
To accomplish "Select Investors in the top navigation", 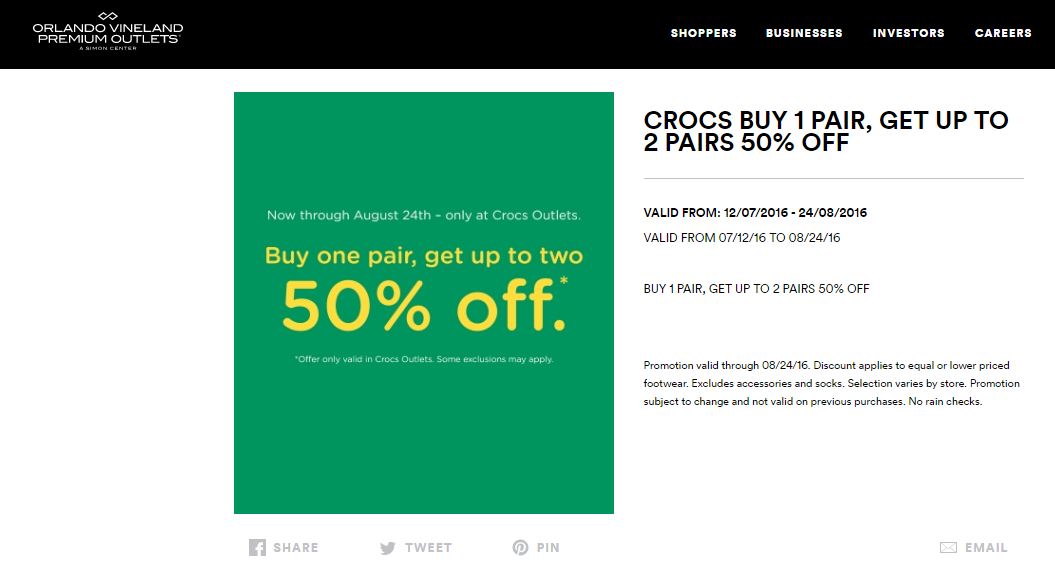I will point(908,33).
